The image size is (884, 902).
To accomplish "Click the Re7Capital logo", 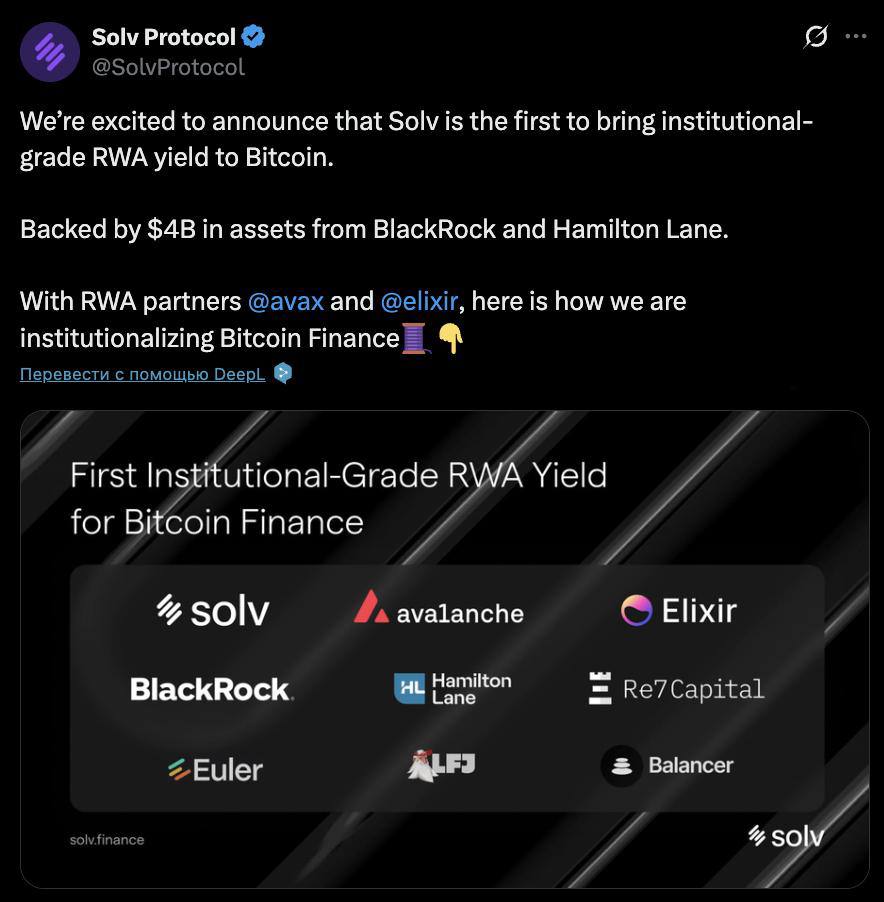I will [x=676, y=688].
